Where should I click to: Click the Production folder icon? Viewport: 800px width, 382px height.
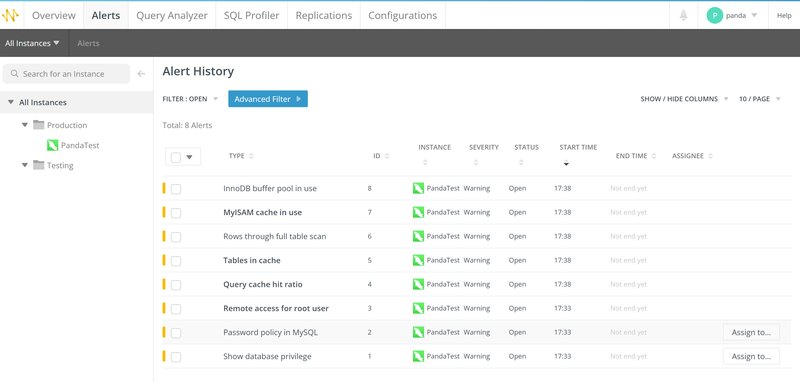pos(39,125)
